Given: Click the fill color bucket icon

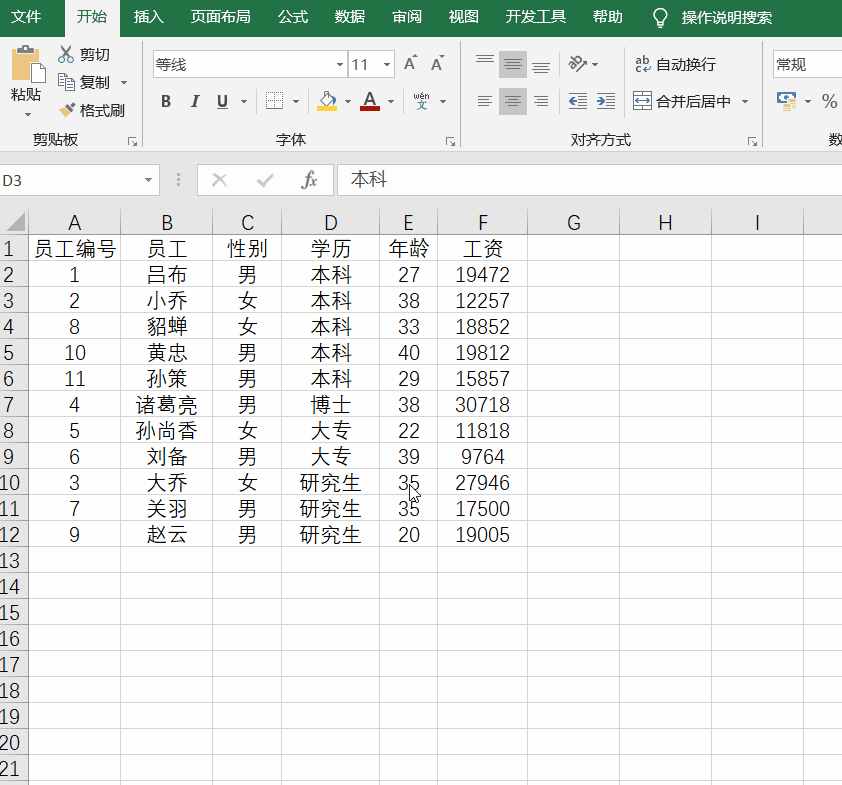Looking at the screenshot, I should click(327, 101).
